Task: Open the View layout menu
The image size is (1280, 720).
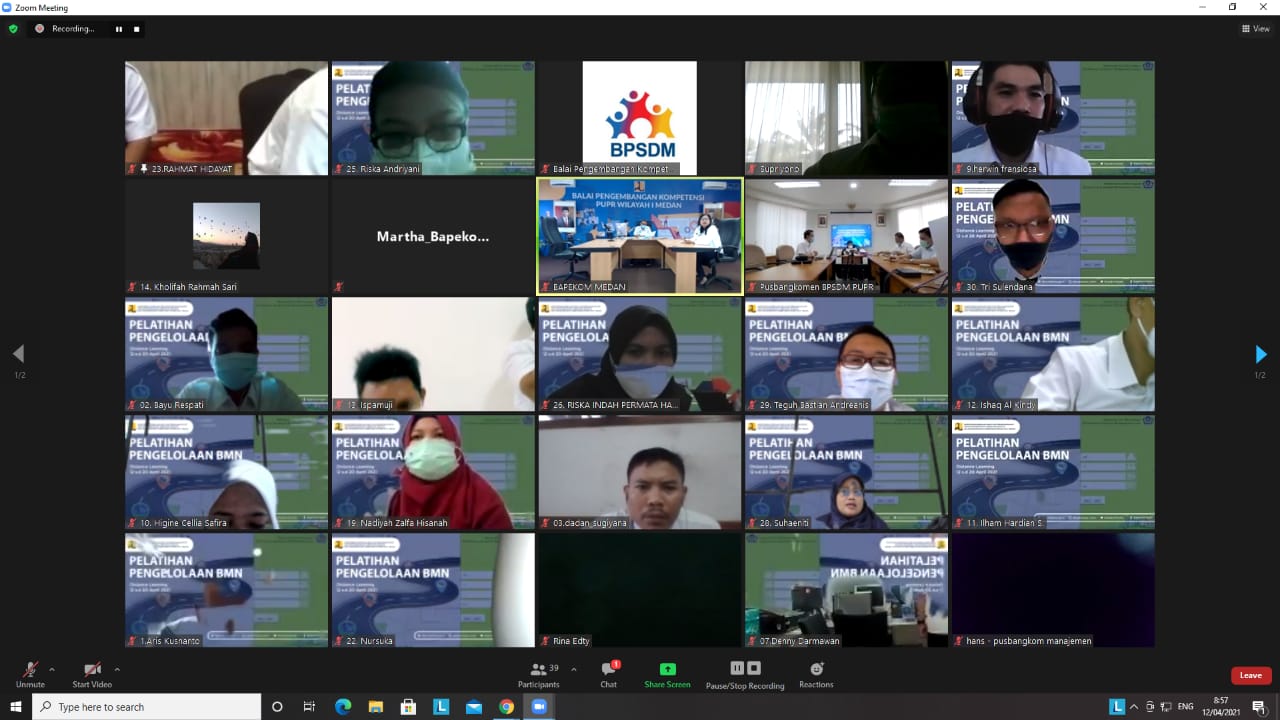Action: (x=1255, y=29)
